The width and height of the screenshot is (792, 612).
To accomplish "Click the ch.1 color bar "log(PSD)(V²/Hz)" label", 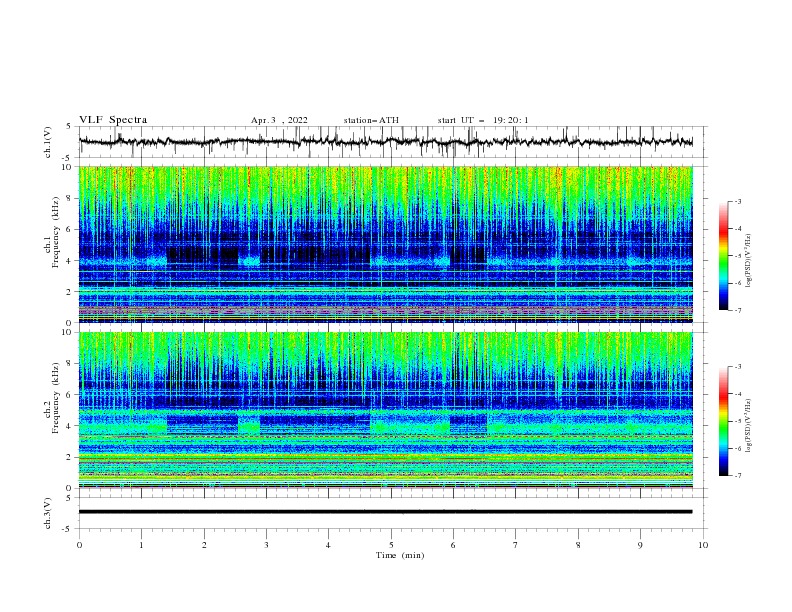I will pos(749,261).
